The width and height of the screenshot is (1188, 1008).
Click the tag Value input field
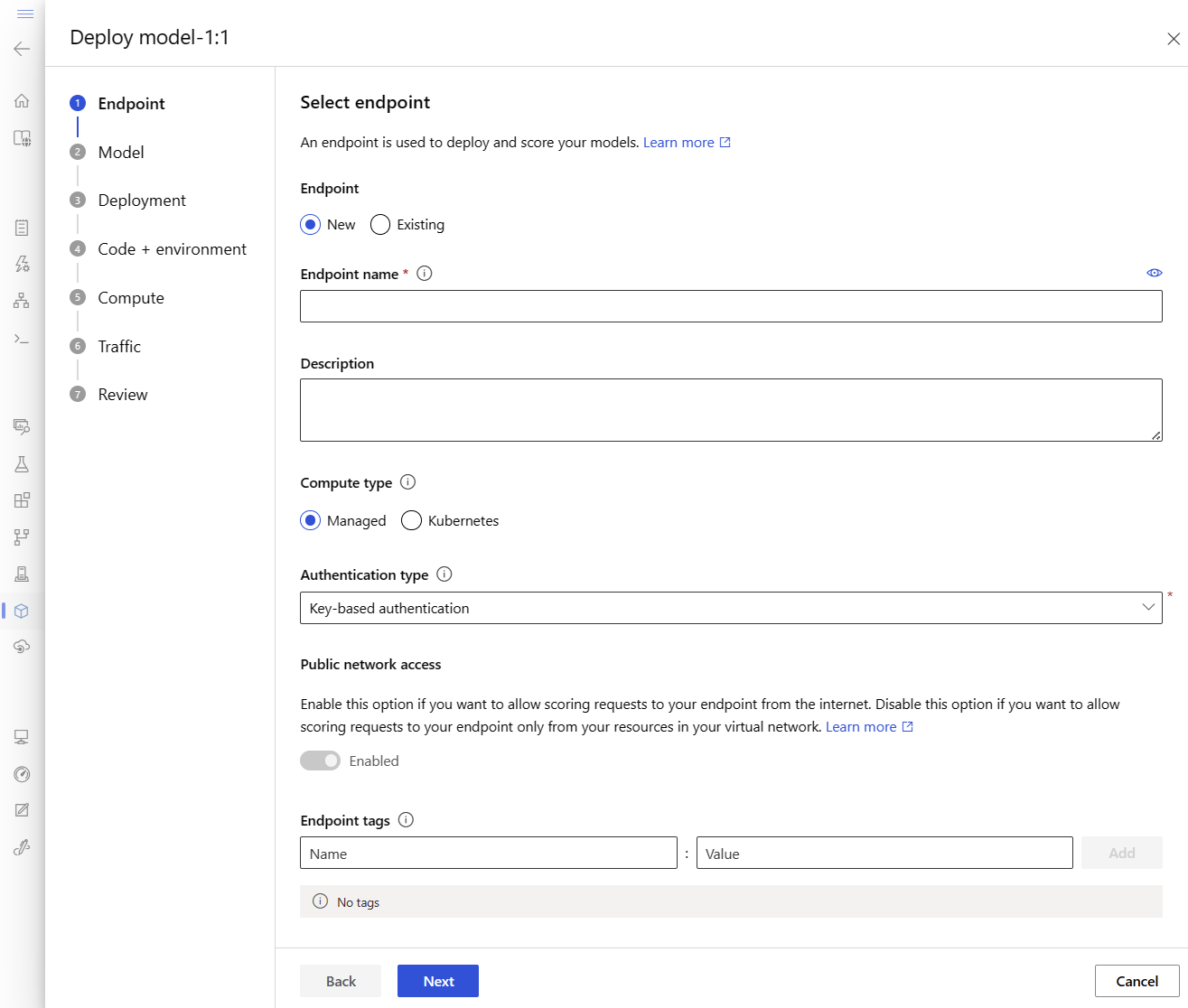tap(884, 854)
